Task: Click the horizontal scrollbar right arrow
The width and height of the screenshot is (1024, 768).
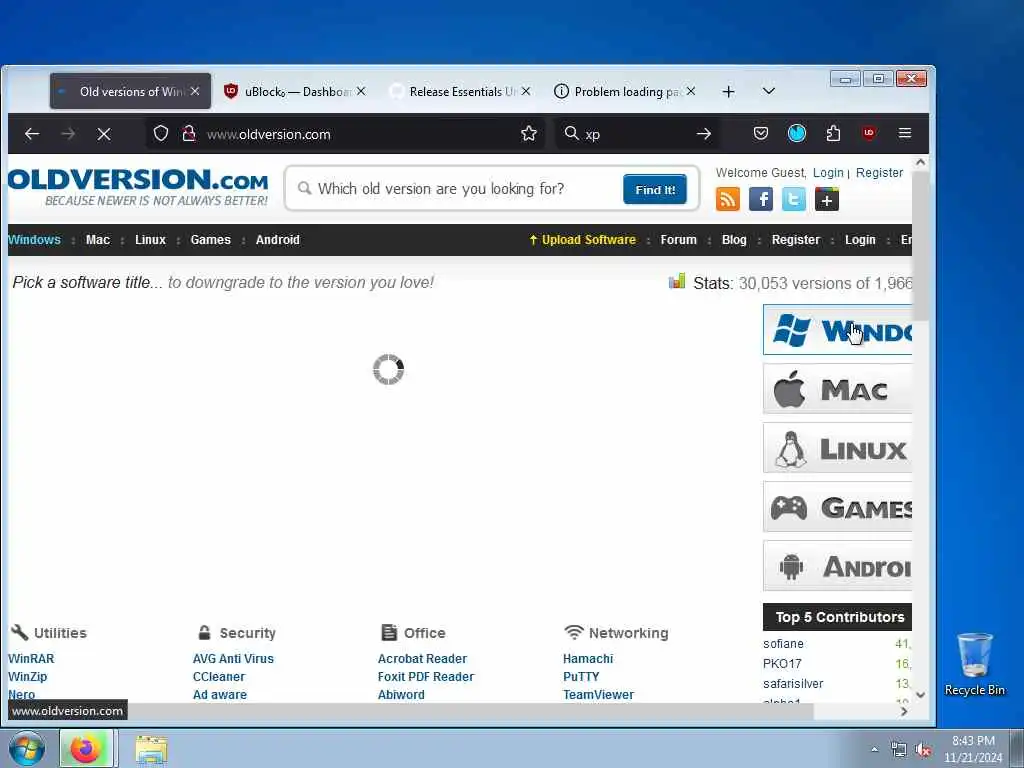Action: tap(904, 712)
